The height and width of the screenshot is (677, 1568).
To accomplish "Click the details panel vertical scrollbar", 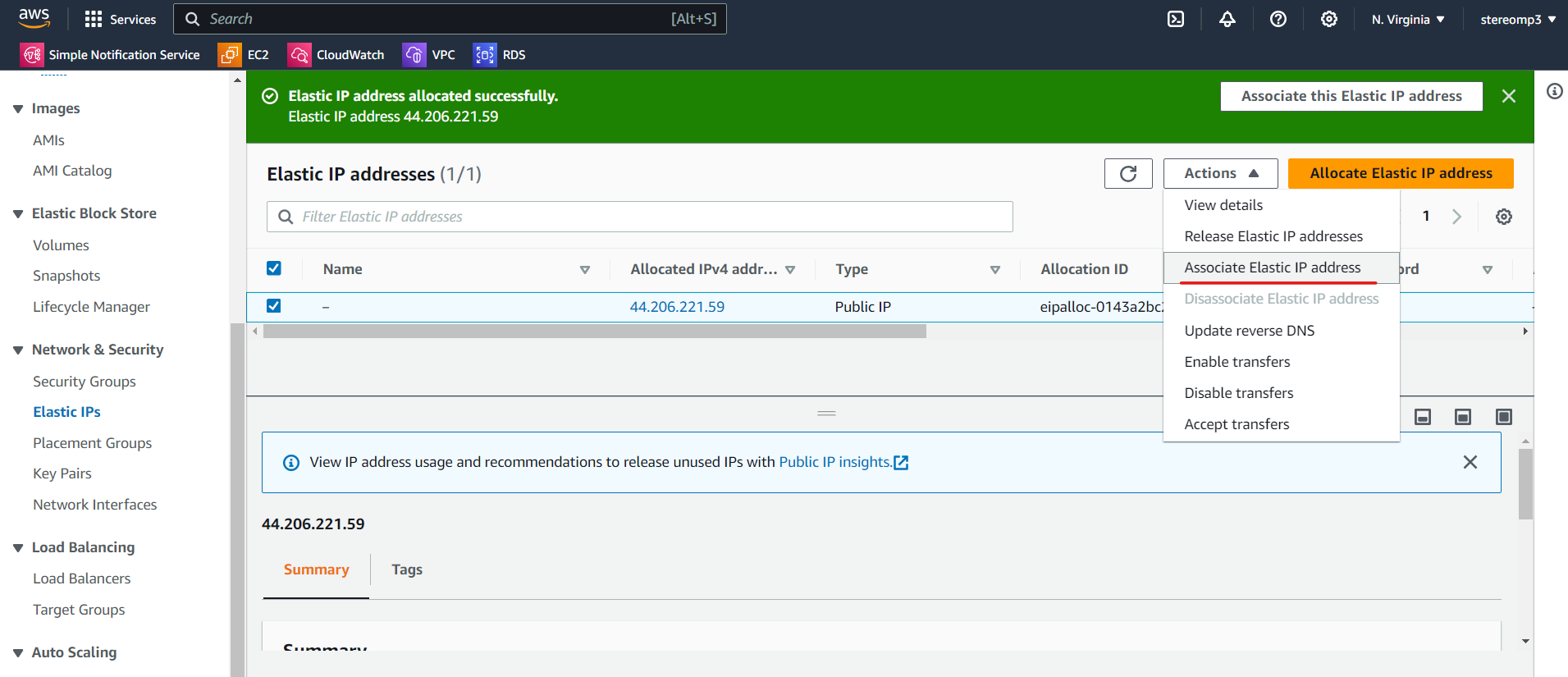I will click(x=1525, y=484).
